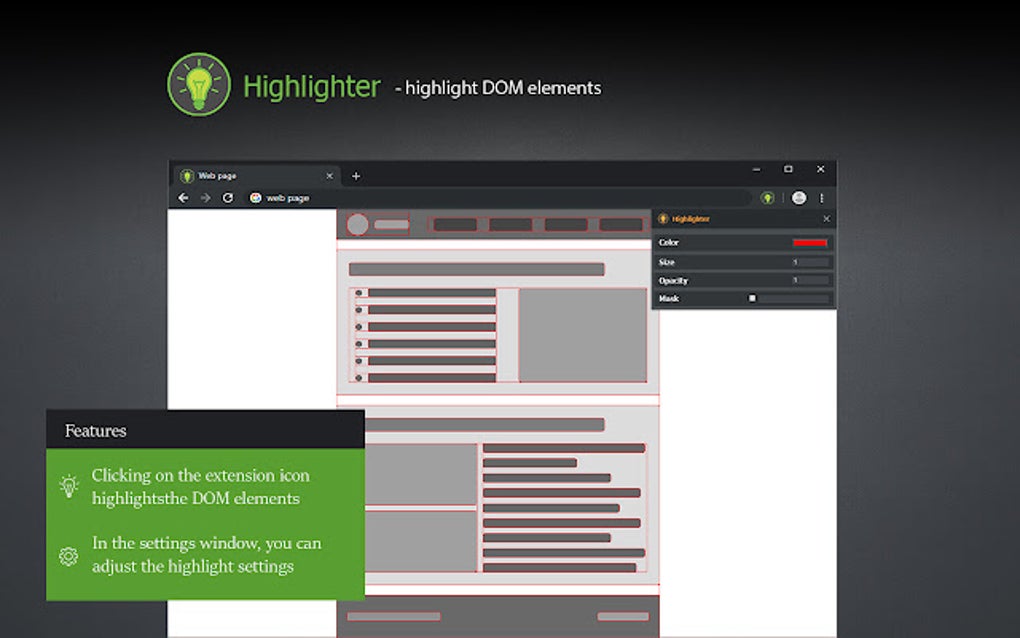The height and width of the screenshot is (638, 1020).
Task: Click the lightbulb icon in Highlighter panel header
Action: (x=663, y=218)
